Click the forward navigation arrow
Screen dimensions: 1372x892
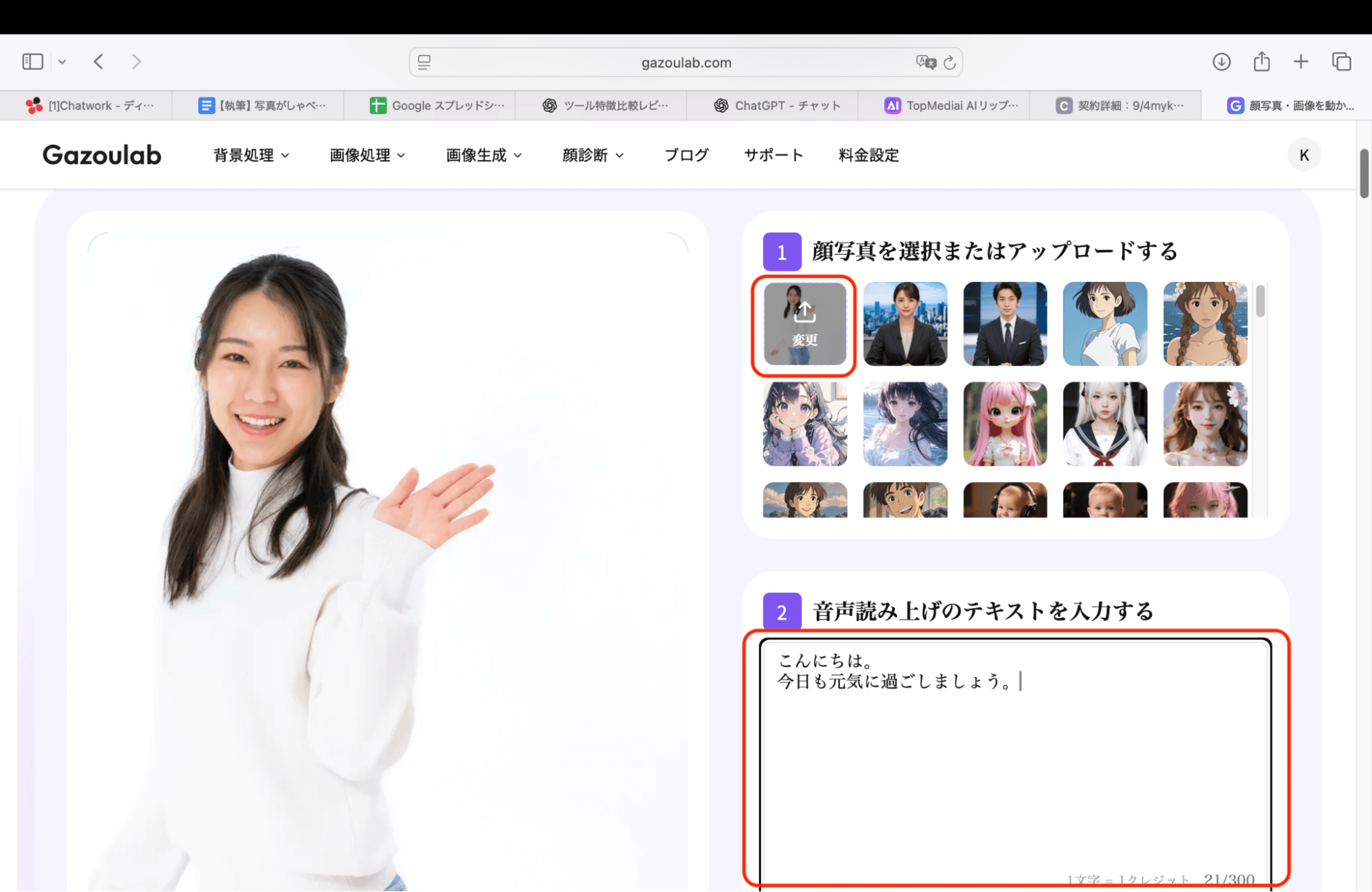(x=136, y=61)
